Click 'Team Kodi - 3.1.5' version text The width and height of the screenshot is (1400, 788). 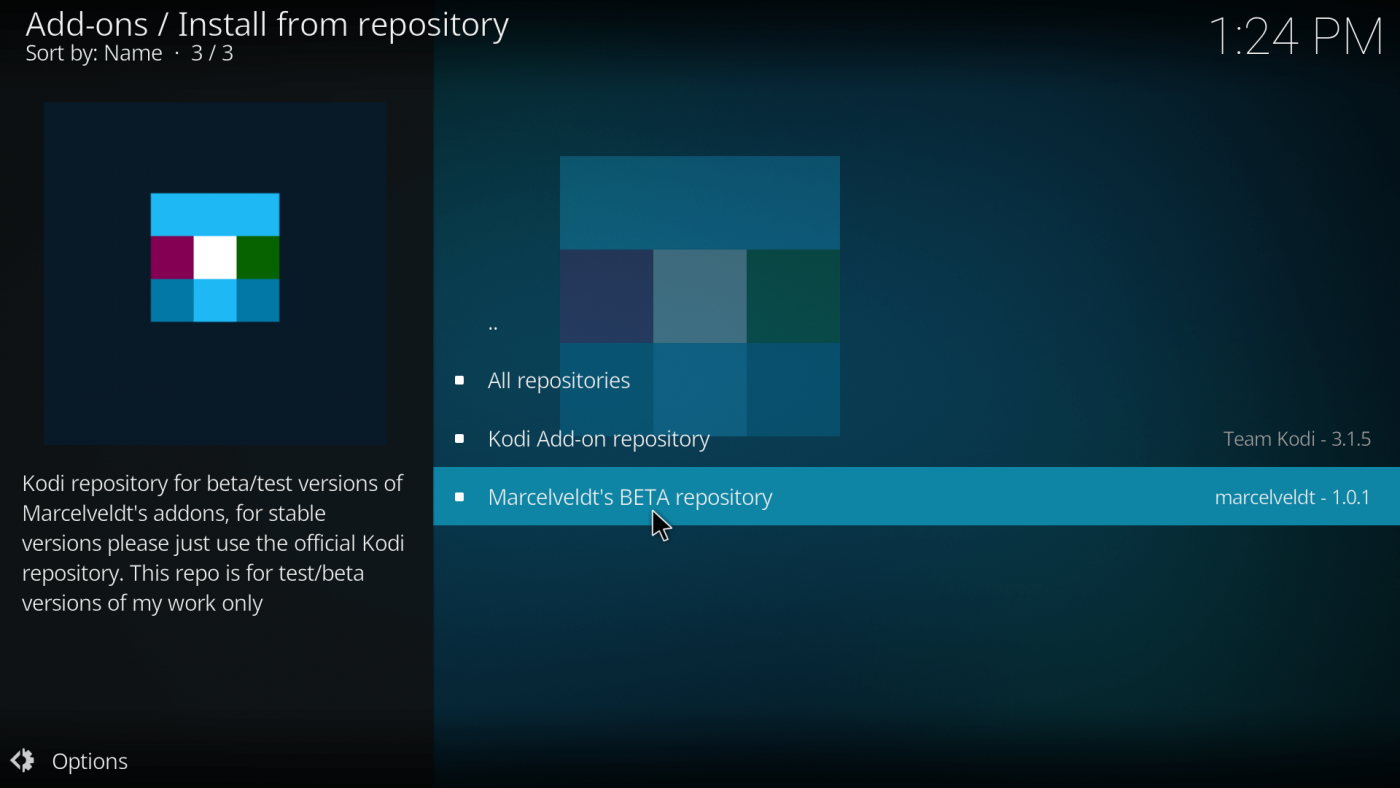click(1297, 439)
